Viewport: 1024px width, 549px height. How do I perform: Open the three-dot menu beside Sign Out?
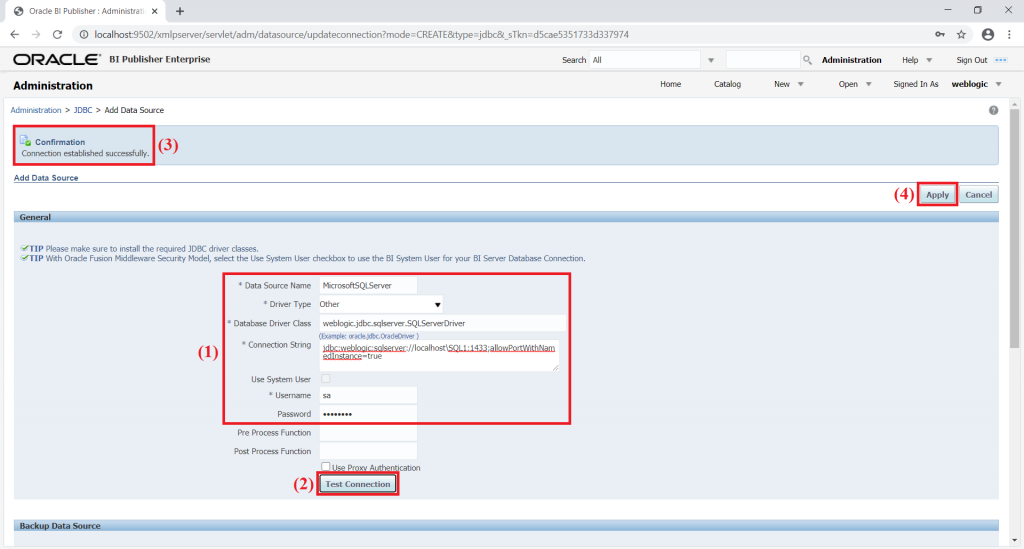1000,60
